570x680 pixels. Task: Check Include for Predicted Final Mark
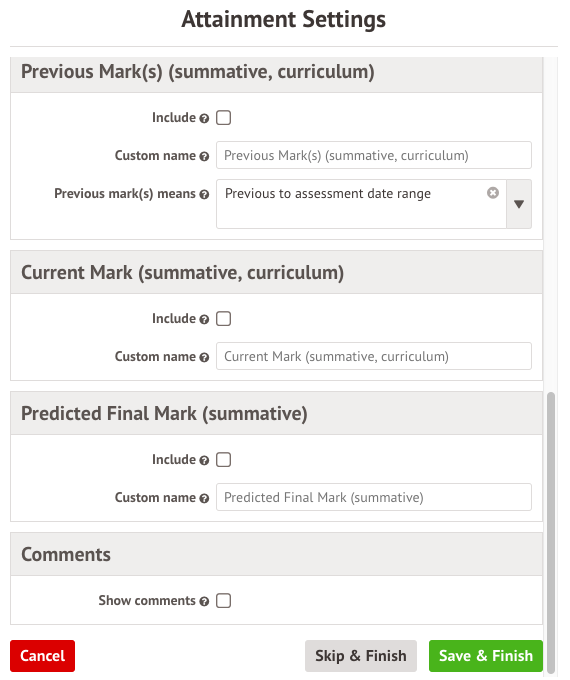pos(223,460)
